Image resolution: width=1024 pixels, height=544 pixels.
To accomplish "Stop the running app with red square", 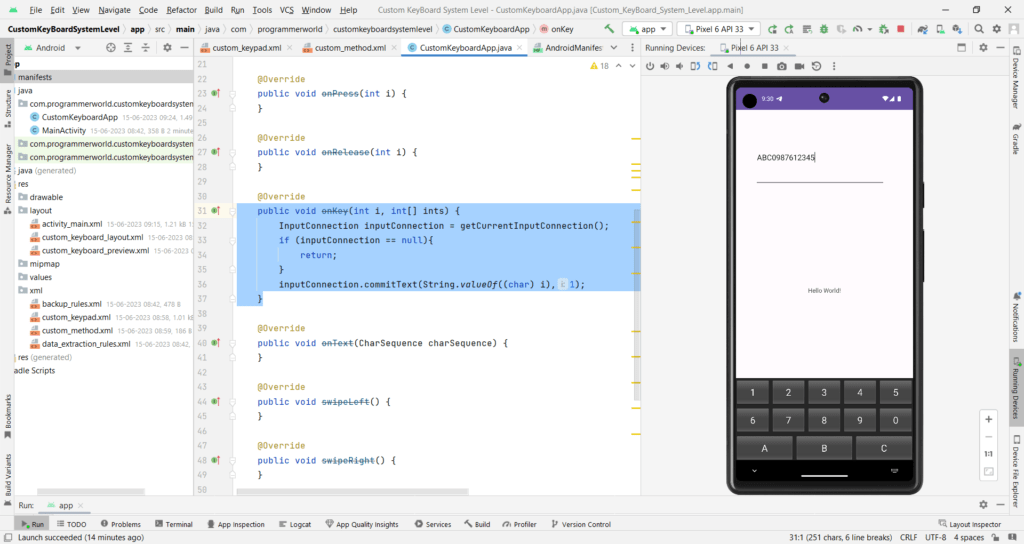I will pos(901,29).
